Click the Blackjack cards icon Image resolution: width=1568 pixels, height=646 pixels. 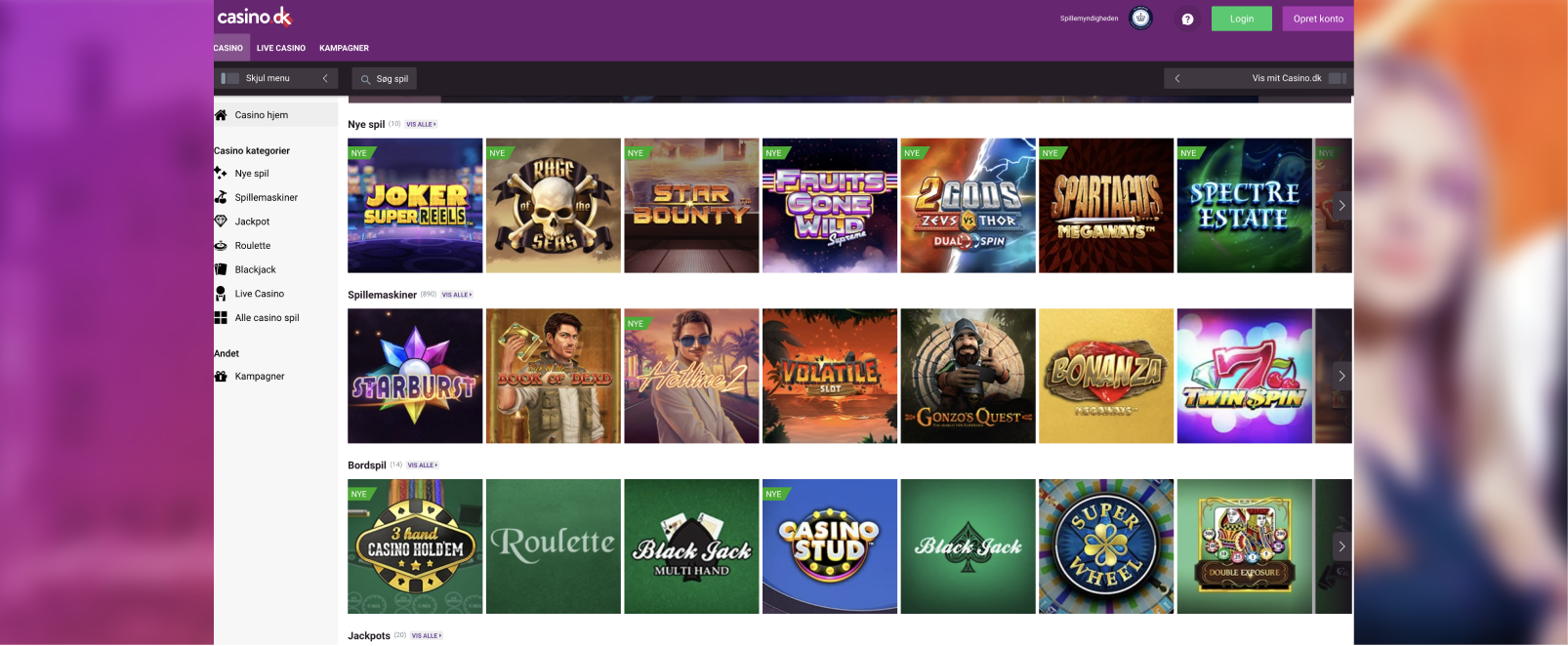click(x=221, y=269)
